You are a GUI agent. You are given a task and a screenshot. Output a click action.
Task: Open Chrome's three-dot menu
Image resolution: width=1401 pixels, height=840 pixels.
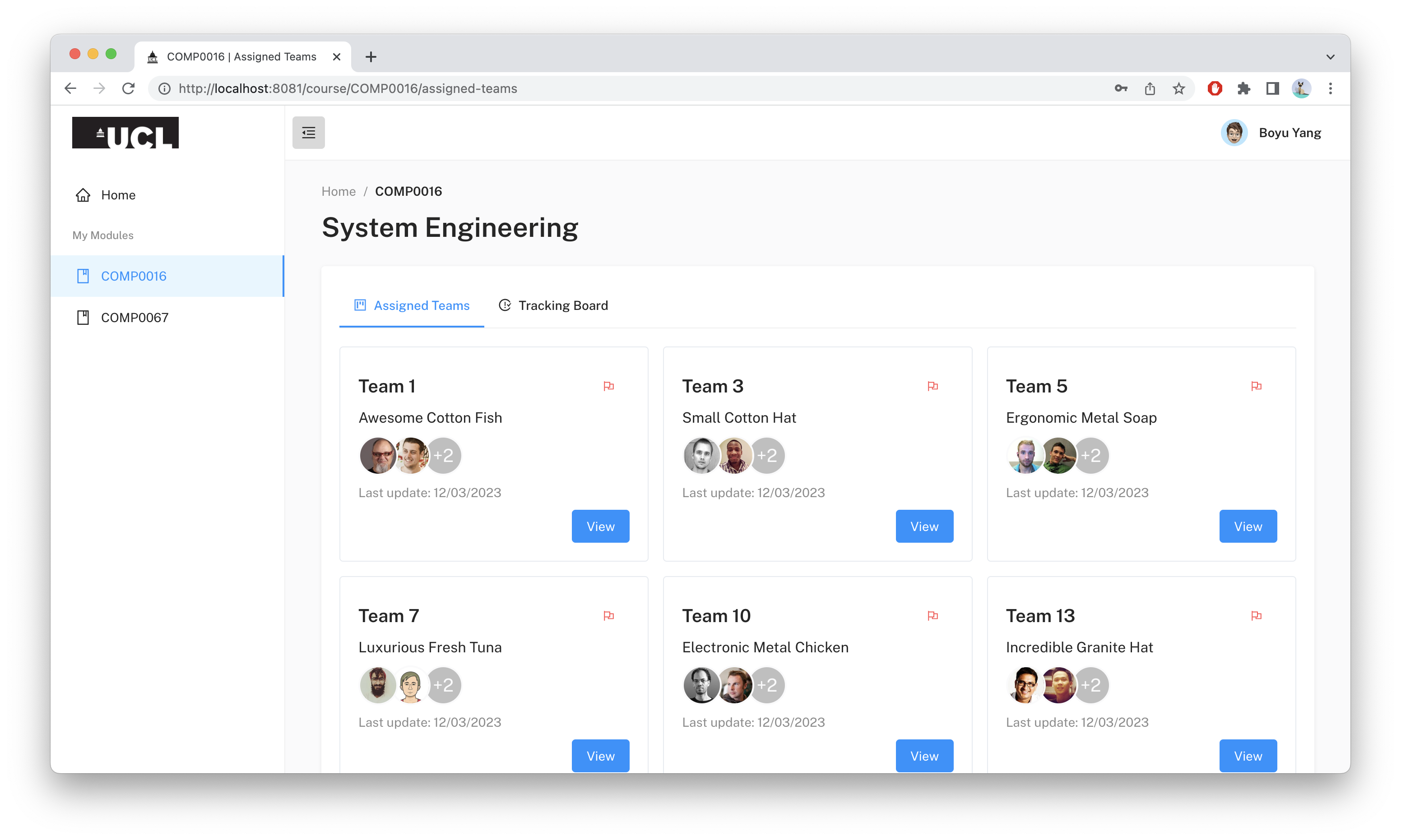coord(1330,88)
